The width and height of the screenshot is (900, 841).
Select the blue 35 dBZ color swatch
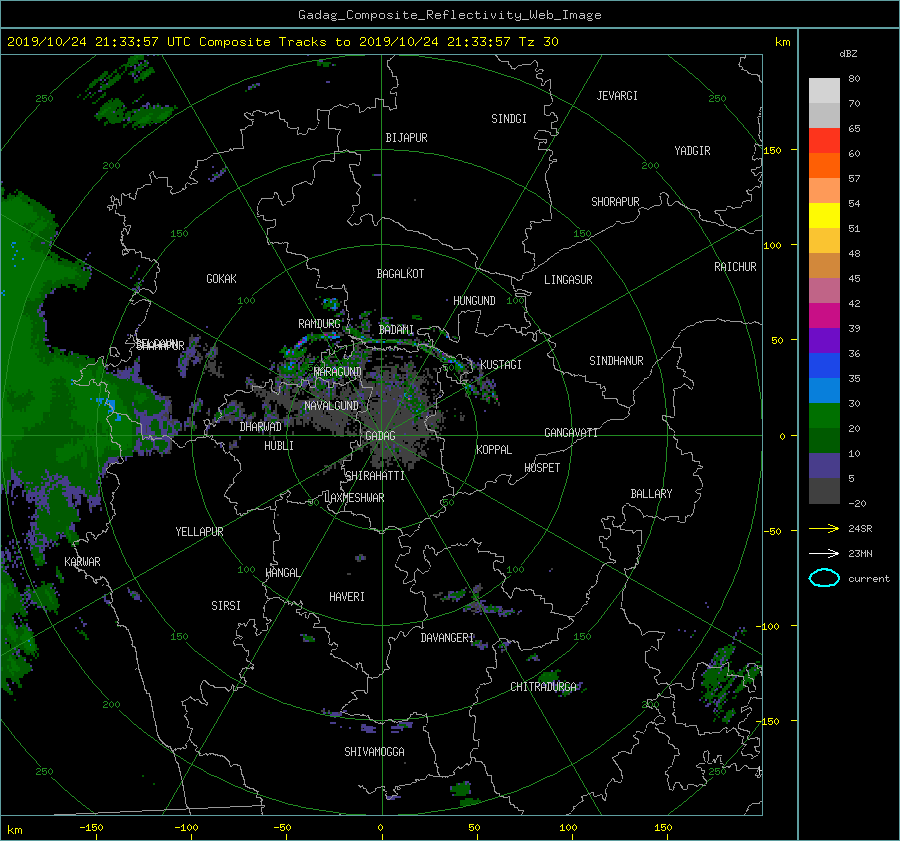click(824, 366)
